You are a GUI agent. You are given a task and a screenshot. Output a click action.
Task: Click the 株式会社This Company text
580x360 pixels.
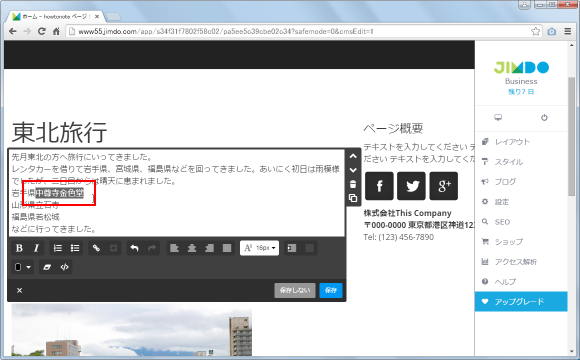tap(407, 213)
